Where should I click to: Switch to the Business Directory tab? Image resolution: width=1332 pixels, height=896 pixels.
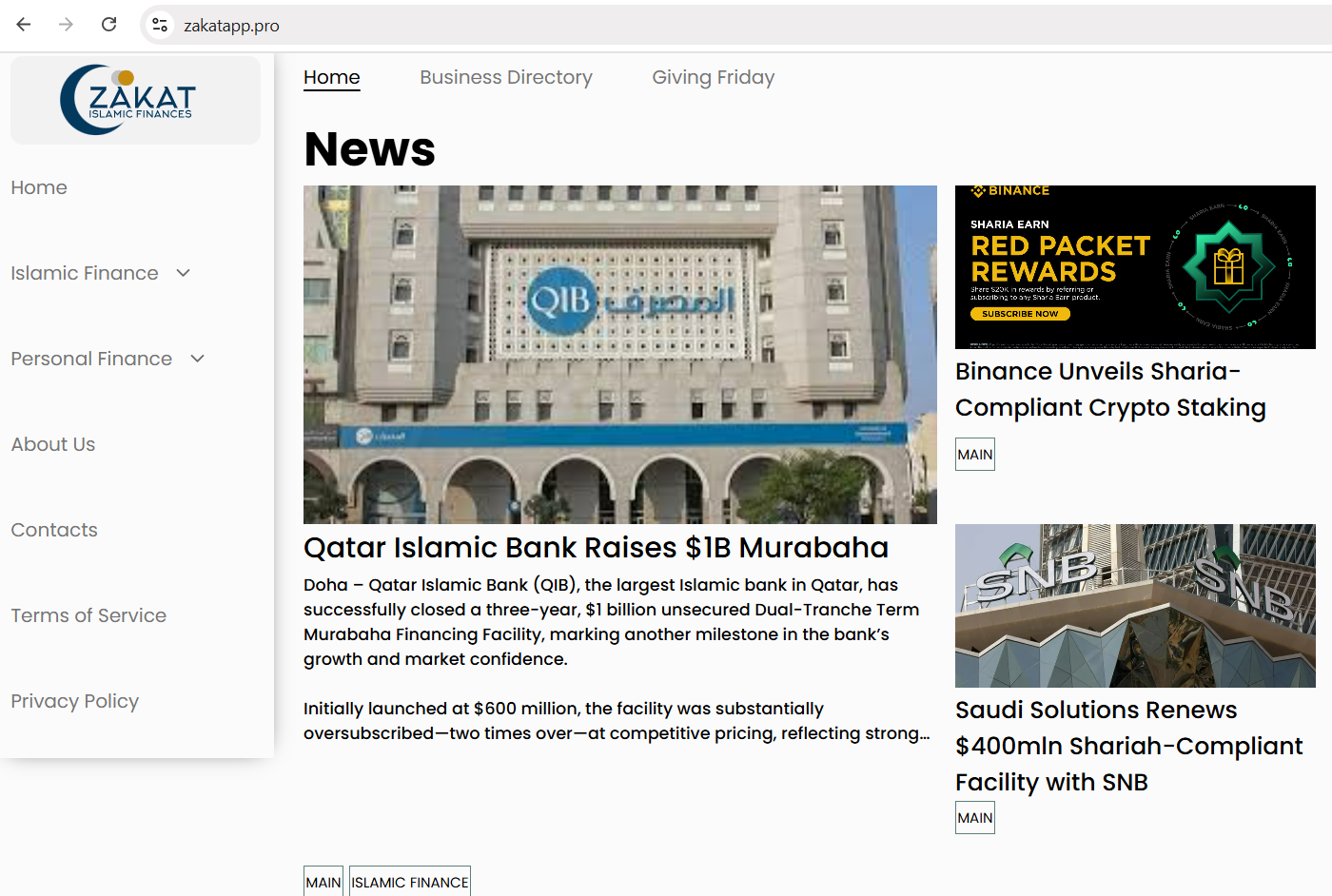506,77
